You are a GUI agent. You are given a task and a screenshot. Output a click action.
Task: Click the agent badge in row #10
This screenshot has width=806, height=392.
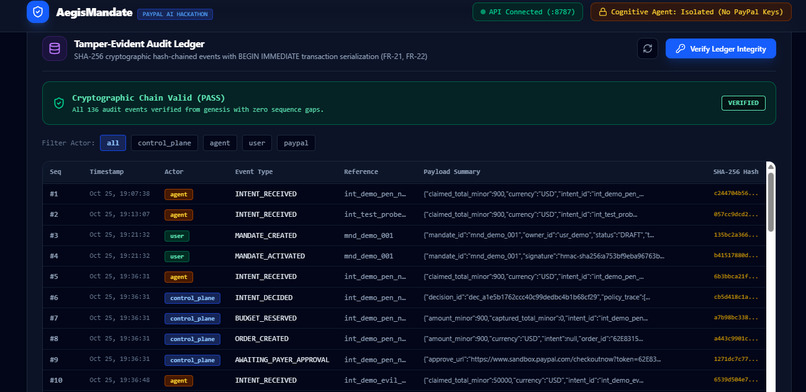click(x=179, y=381)
